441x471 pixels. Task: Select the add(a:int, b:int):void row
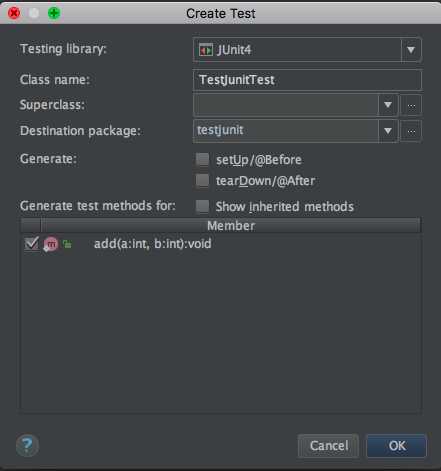click(x=221, y=244)
